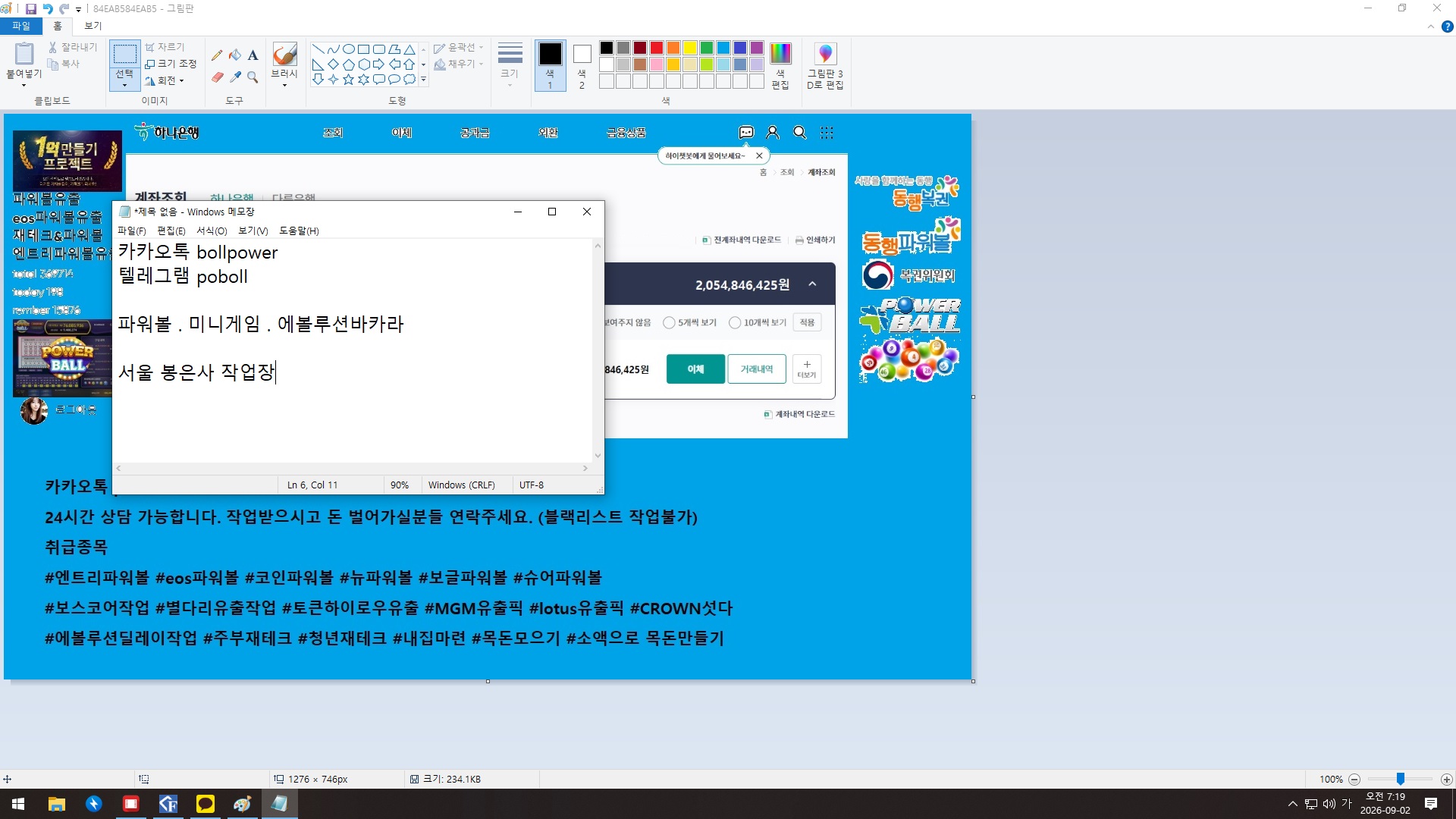Open the notification center icon

point(1431,804)
